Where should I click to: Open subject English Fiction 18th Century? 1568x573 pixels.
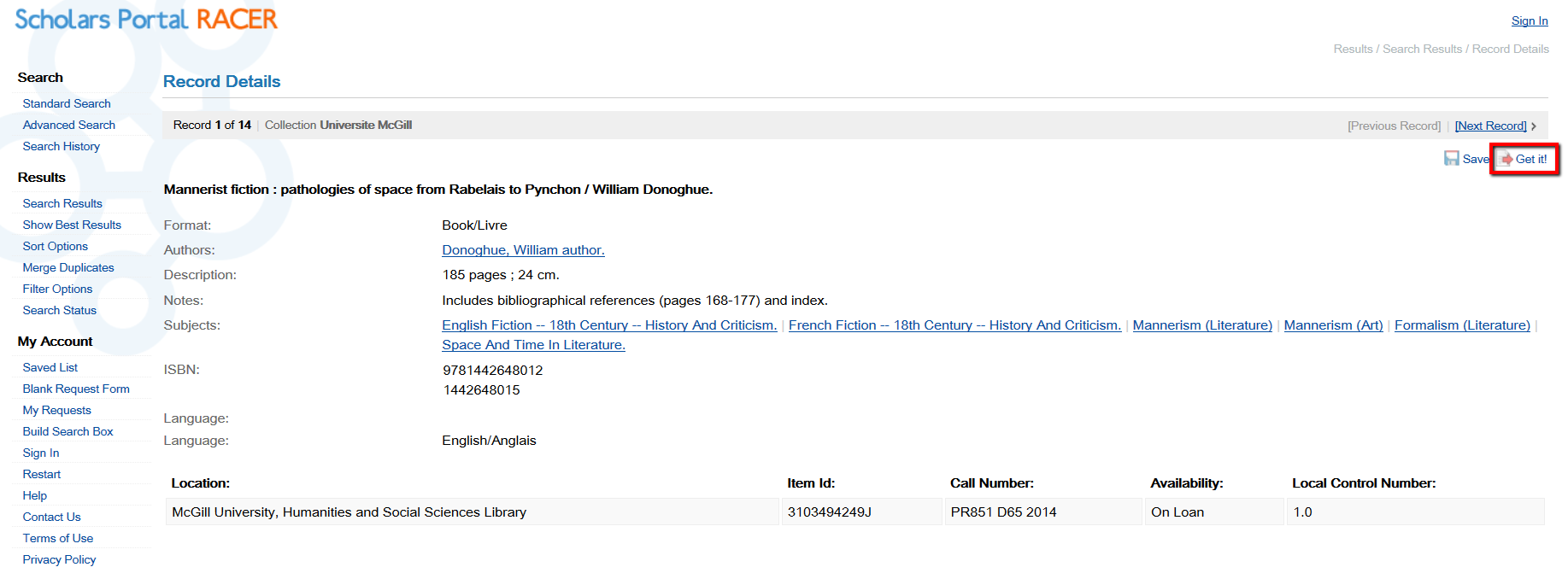click(609, 325)
